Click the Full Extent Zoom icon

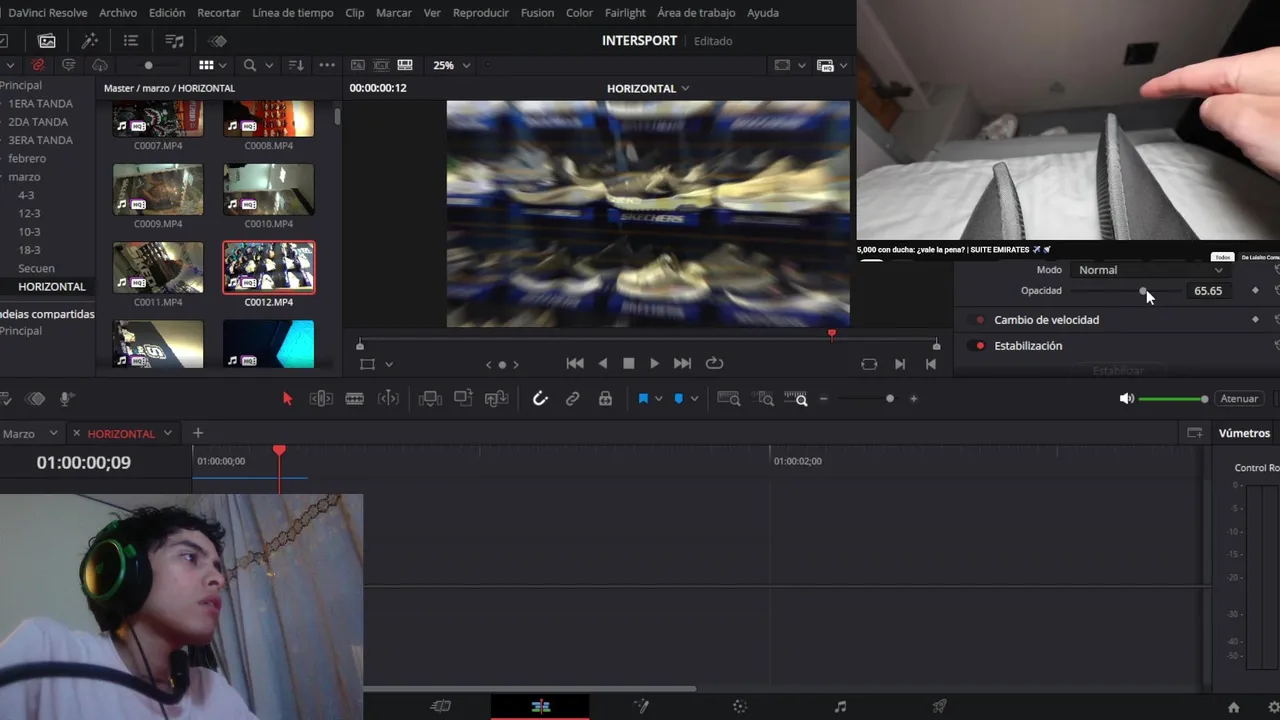click(x=729, y=399)
